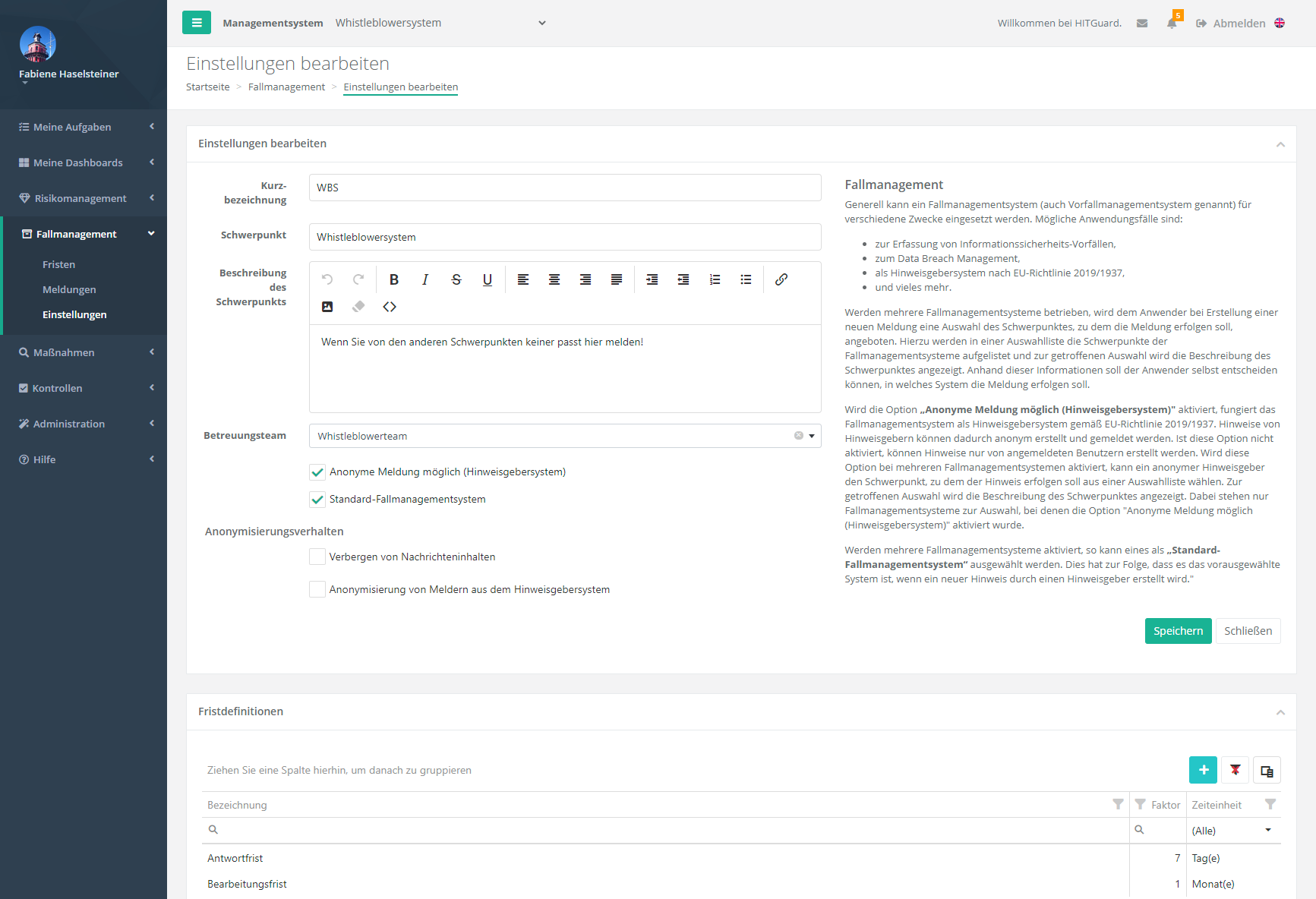Open Meldungen in the sidebar
The image size is (1316, 899).
tap(69, 289)
